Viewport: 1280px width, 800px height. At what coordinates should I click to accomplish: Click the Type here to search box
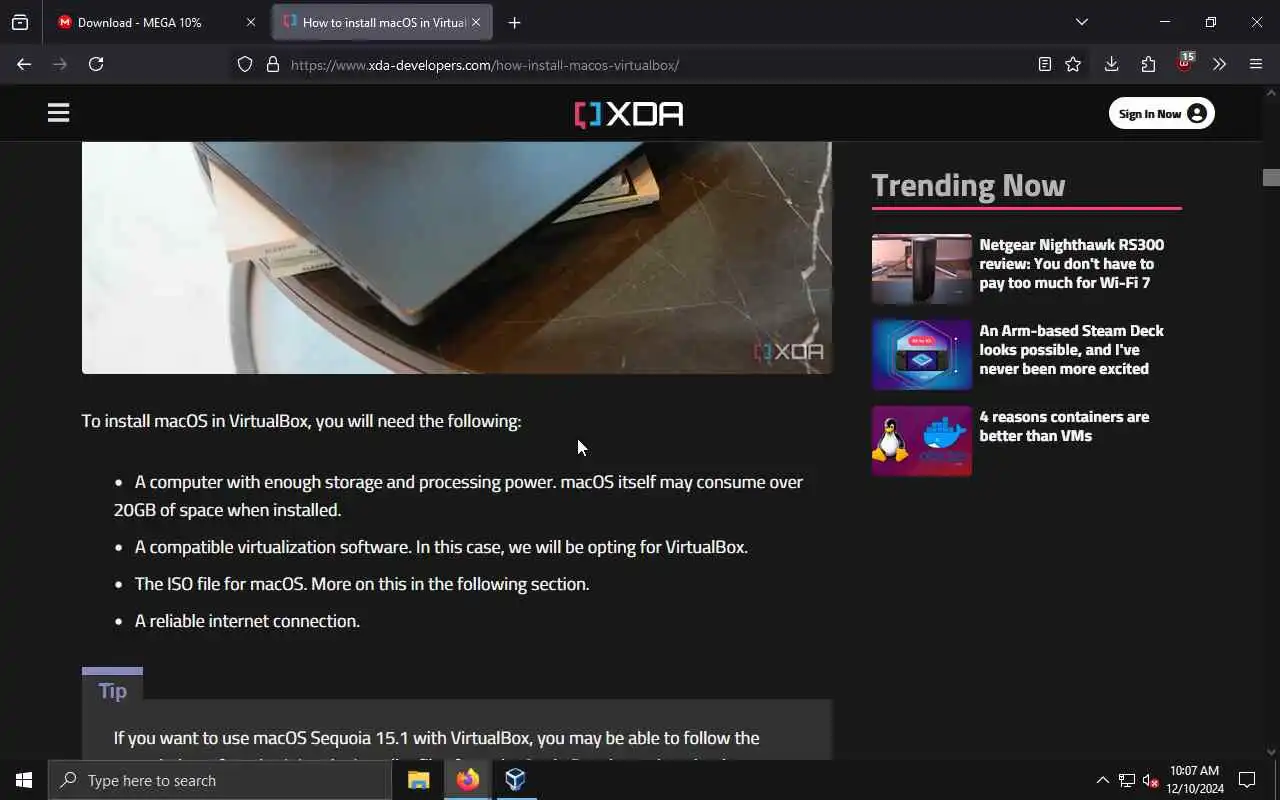pyautogui.click(x=220, y=780)
